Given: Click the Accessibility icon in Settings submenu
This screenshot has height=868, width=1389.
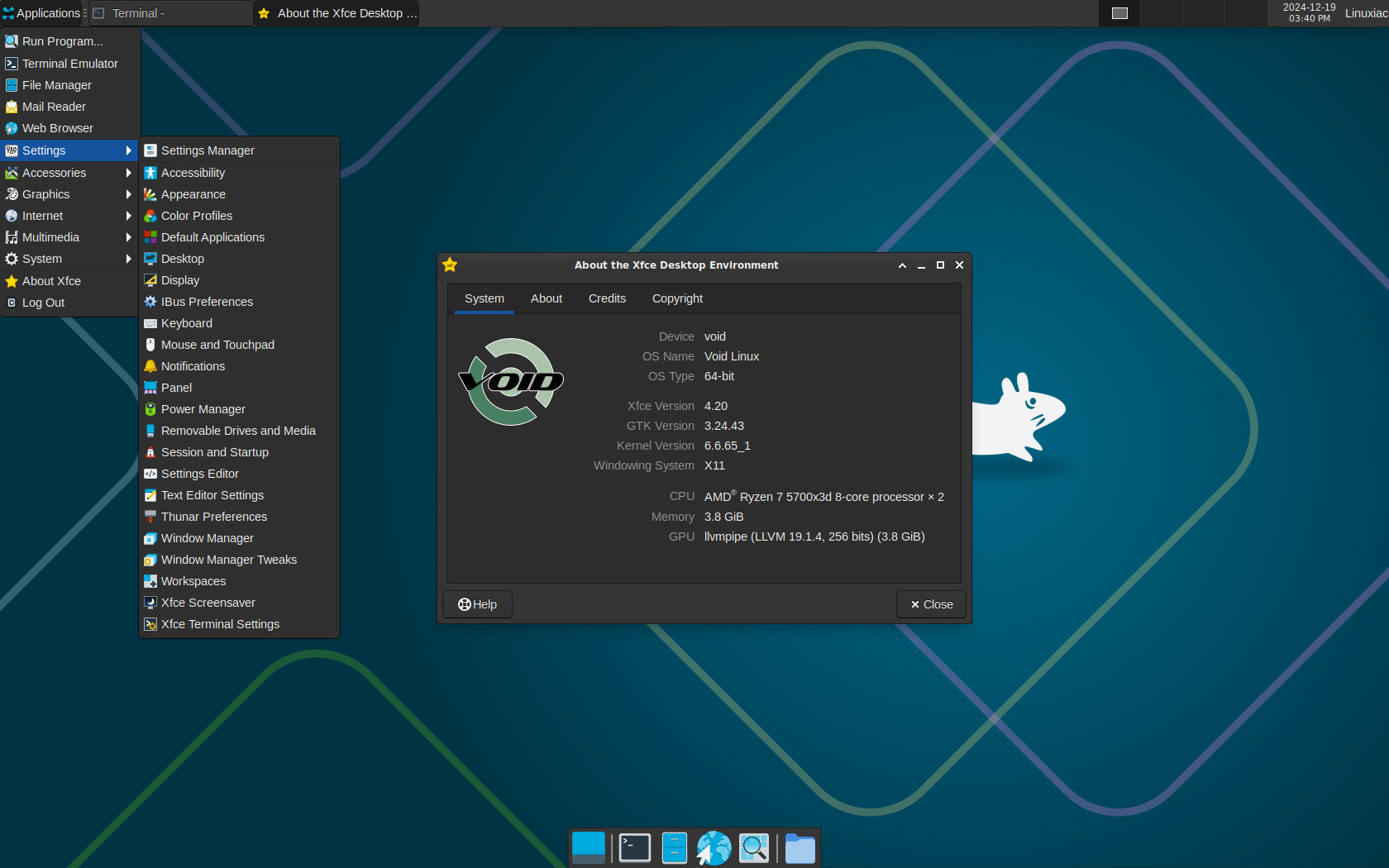Looking at the screenshot, I should tap(150, 173).
